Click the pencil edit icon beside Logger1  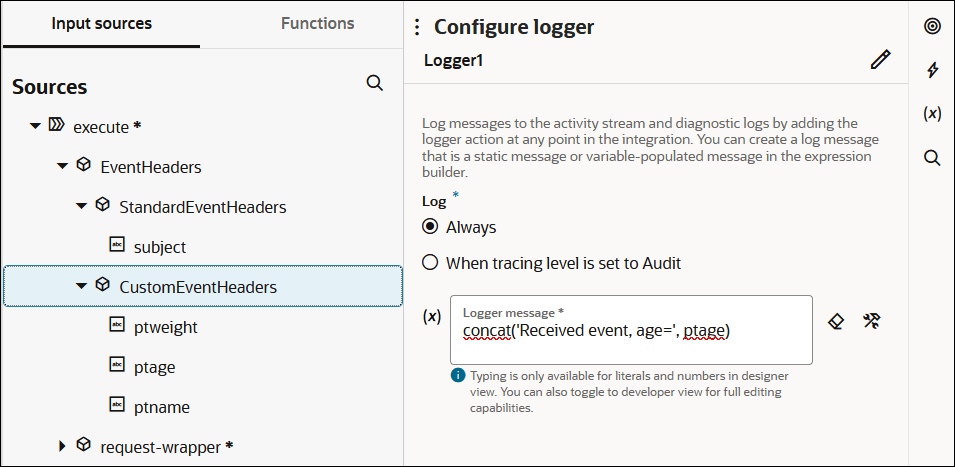tap(880, 60)
